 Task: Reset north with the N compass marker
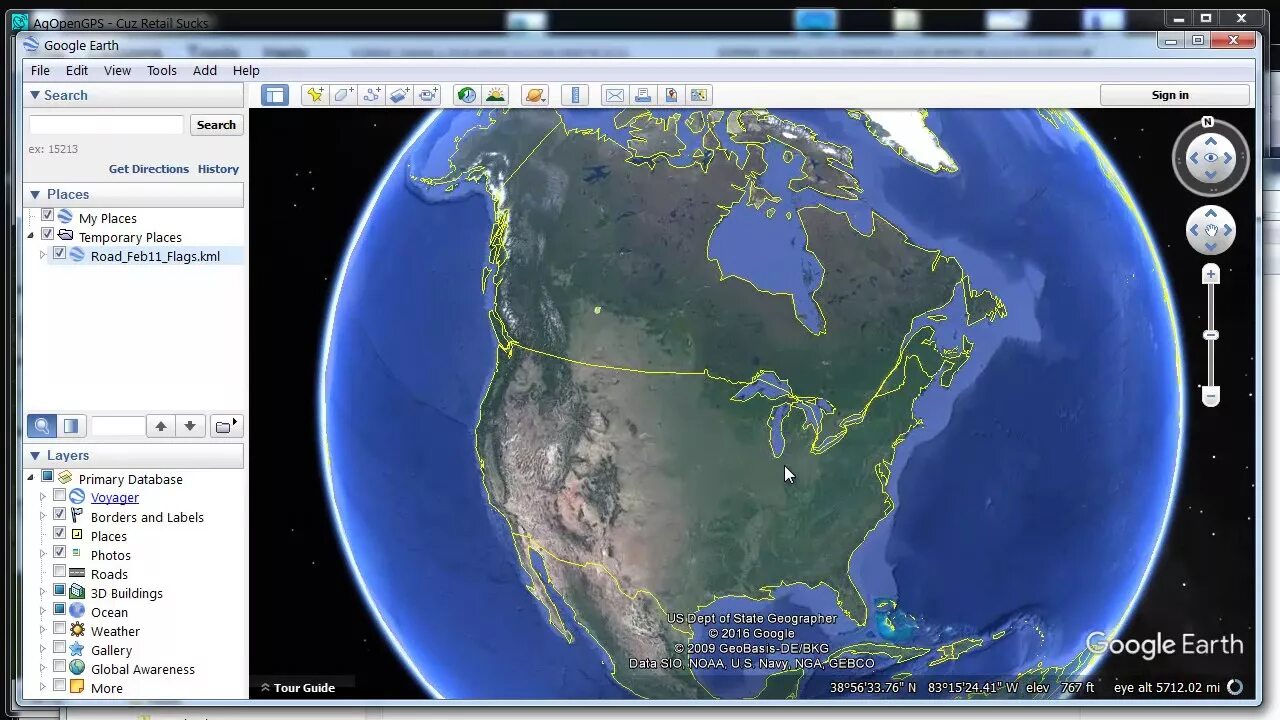click(x=1208, y=122)
